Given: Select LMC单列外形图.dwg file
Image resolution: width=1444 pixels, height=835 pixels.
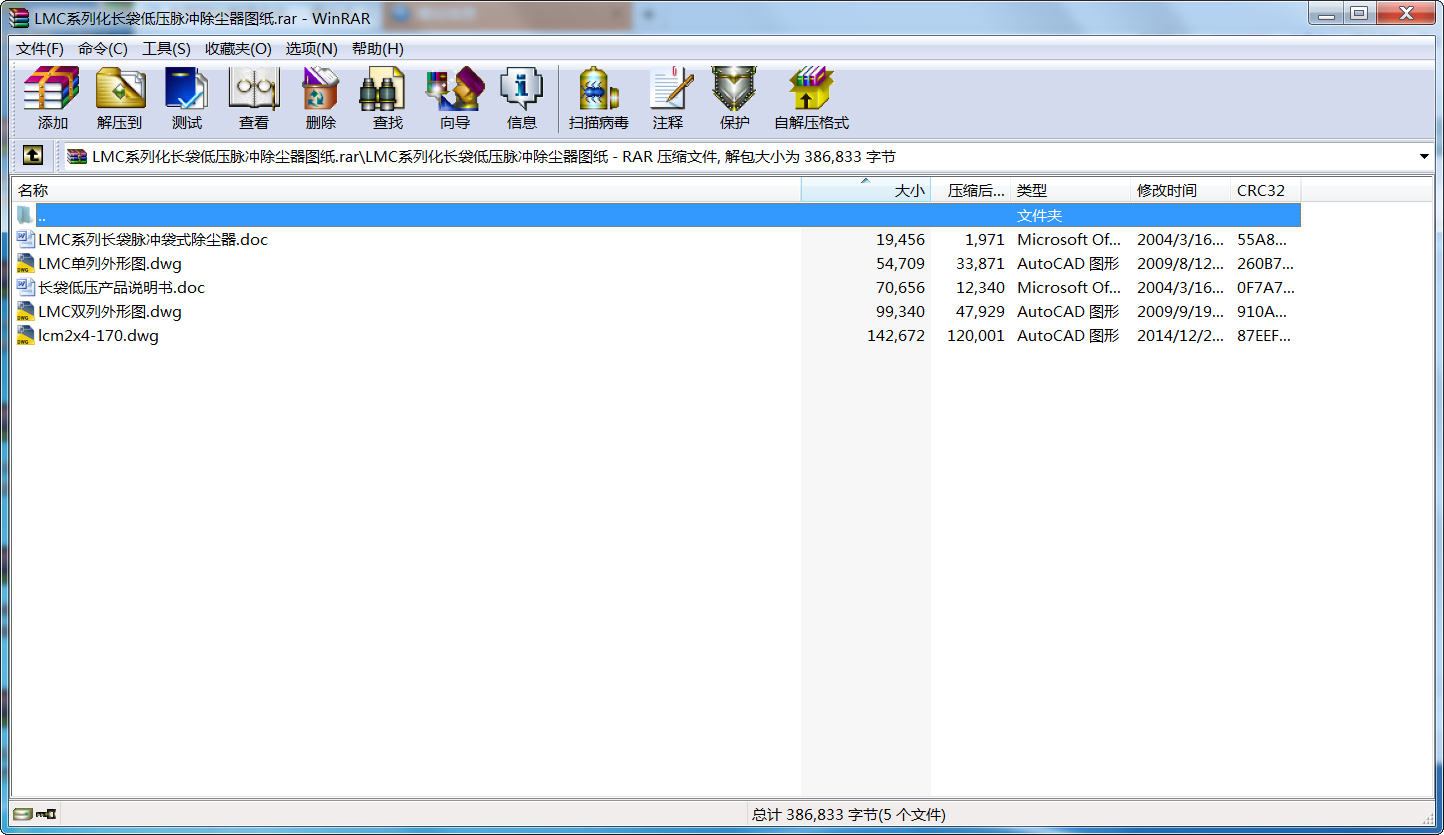Looking at the screenshot, I should 110,264.
